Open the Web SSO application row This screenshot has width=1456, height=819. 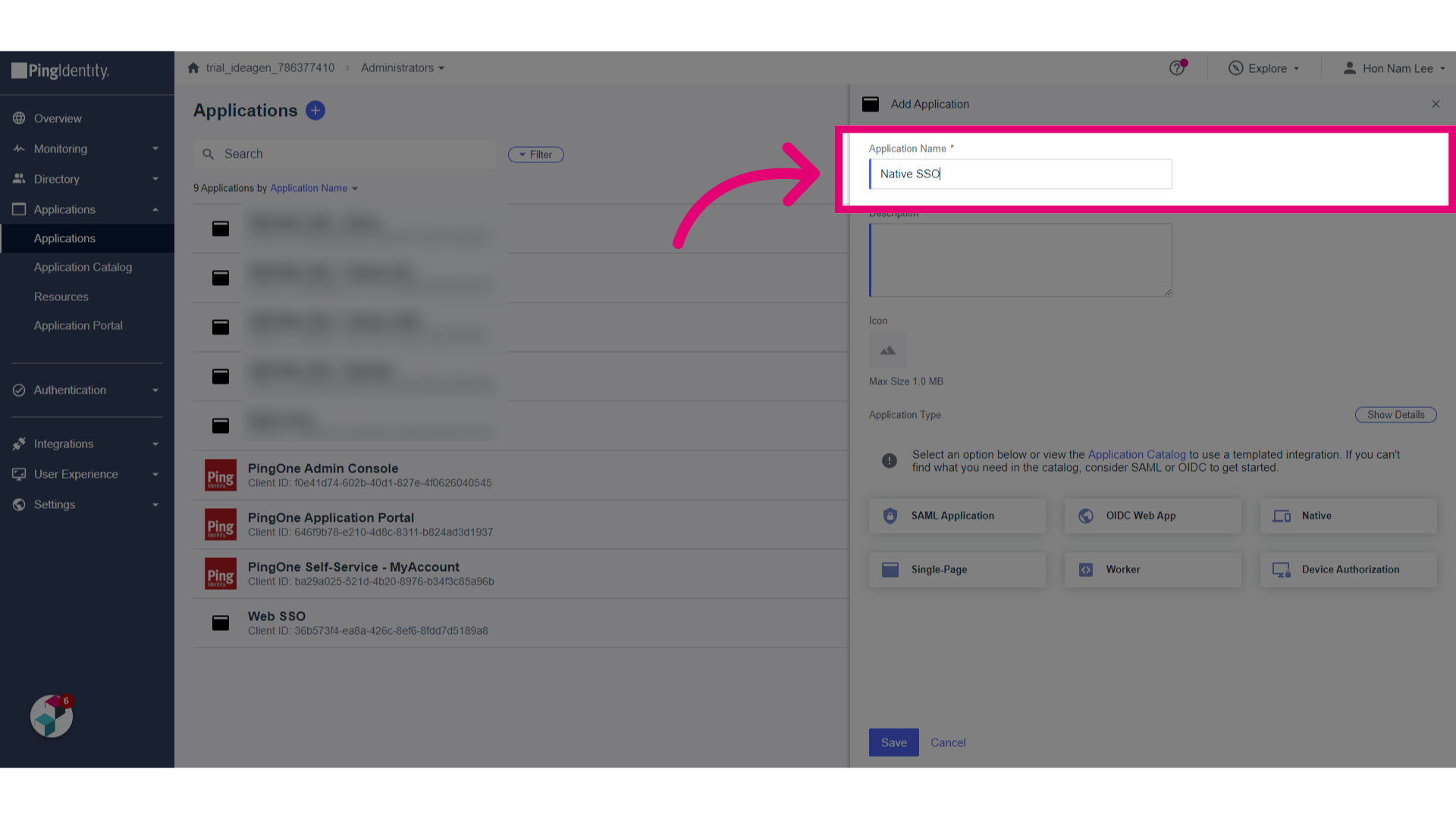coord(522,623)
